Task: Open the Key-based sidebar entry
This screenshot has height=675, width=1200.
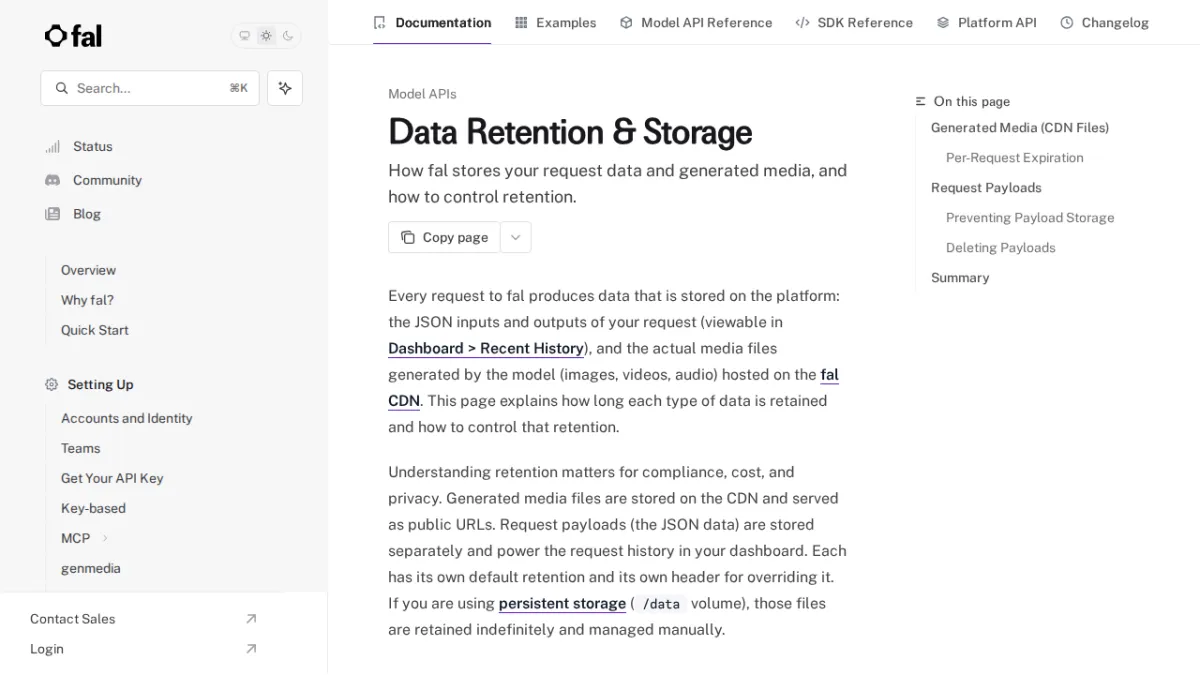Action: click(x=93, y=508)
